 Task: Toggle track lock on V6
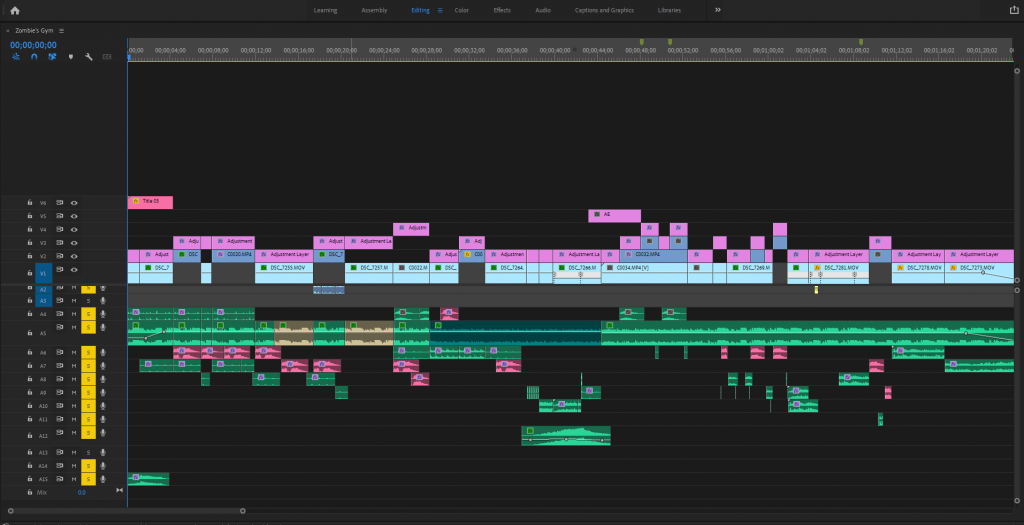29,203
